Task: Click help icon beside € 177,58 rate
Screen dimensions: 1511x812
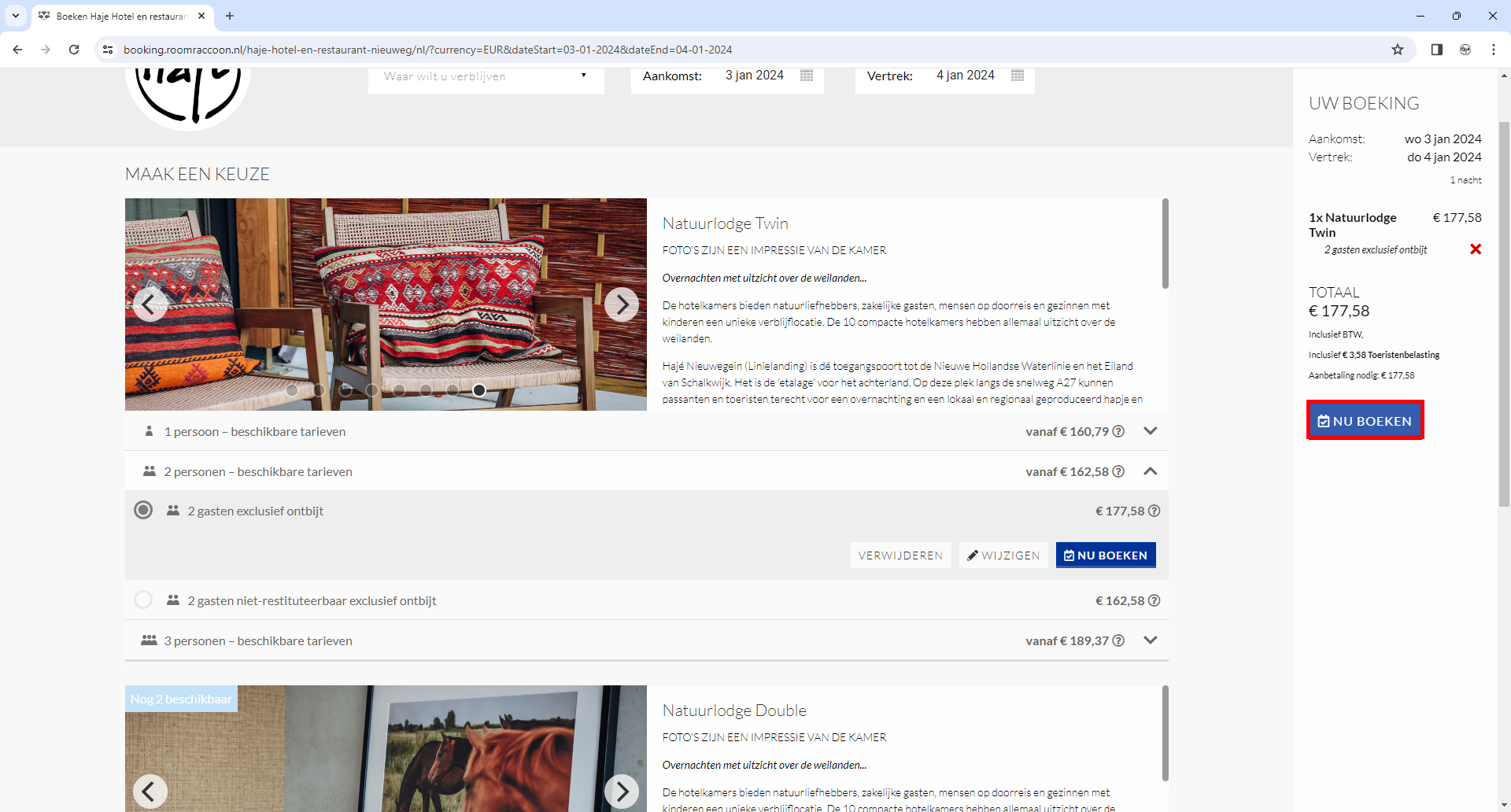Action: pyautogui.click(x=1154, y=511)
